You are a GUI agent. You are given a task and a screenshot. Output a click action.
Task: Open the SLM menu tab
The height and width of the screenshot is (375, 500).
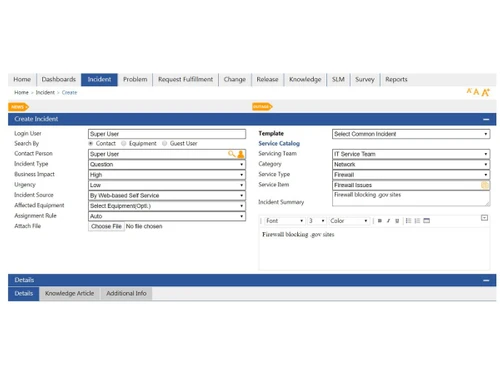tap(338, 80)
